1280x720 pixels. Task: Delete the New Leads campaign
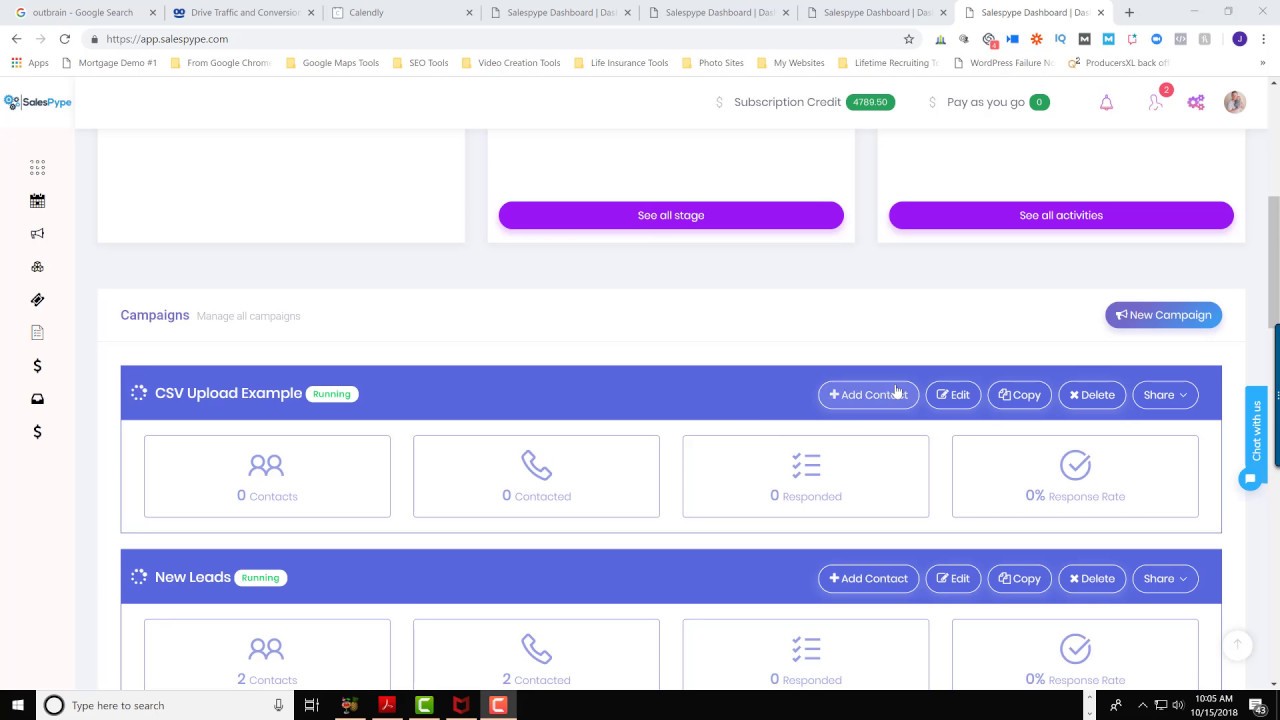point(1092,579)
